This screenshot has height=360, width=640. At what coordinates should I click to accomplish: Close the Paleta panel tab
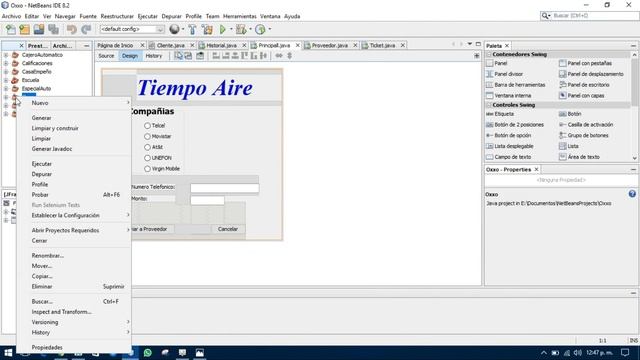[507, 46]
